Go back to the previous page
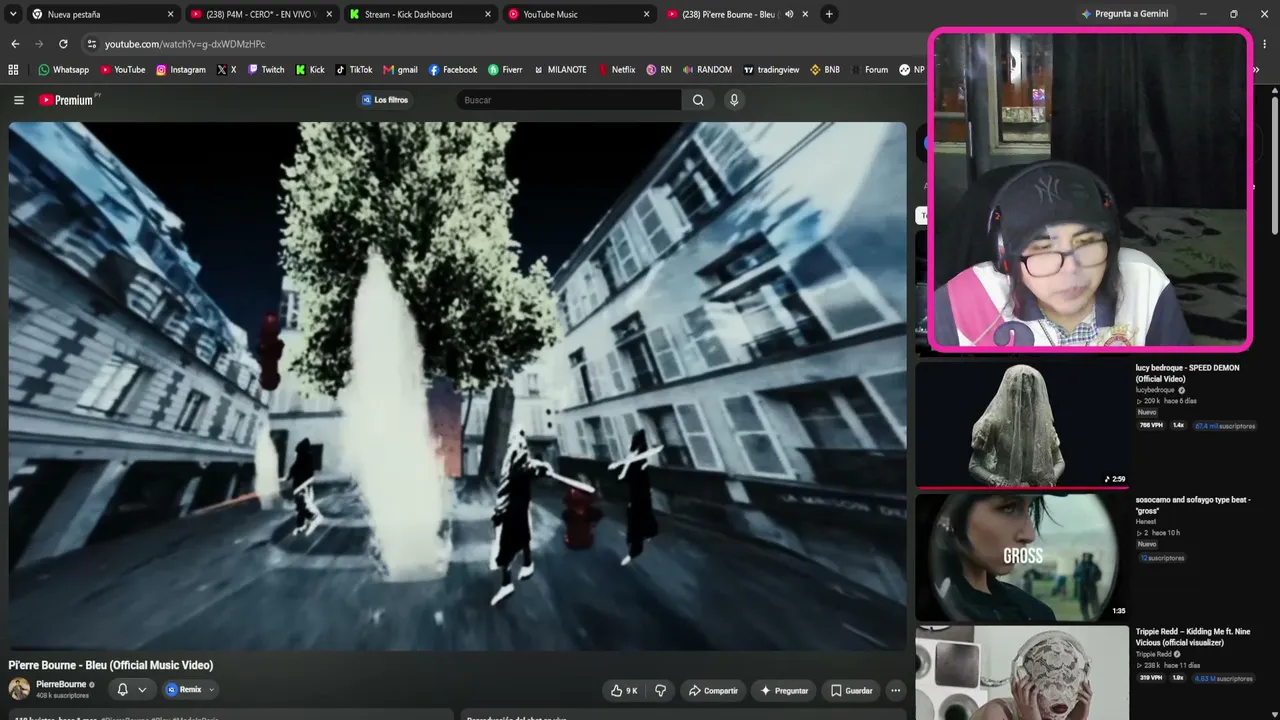Viewport: 1280px width, 720px height. click(x=15, y=44)
